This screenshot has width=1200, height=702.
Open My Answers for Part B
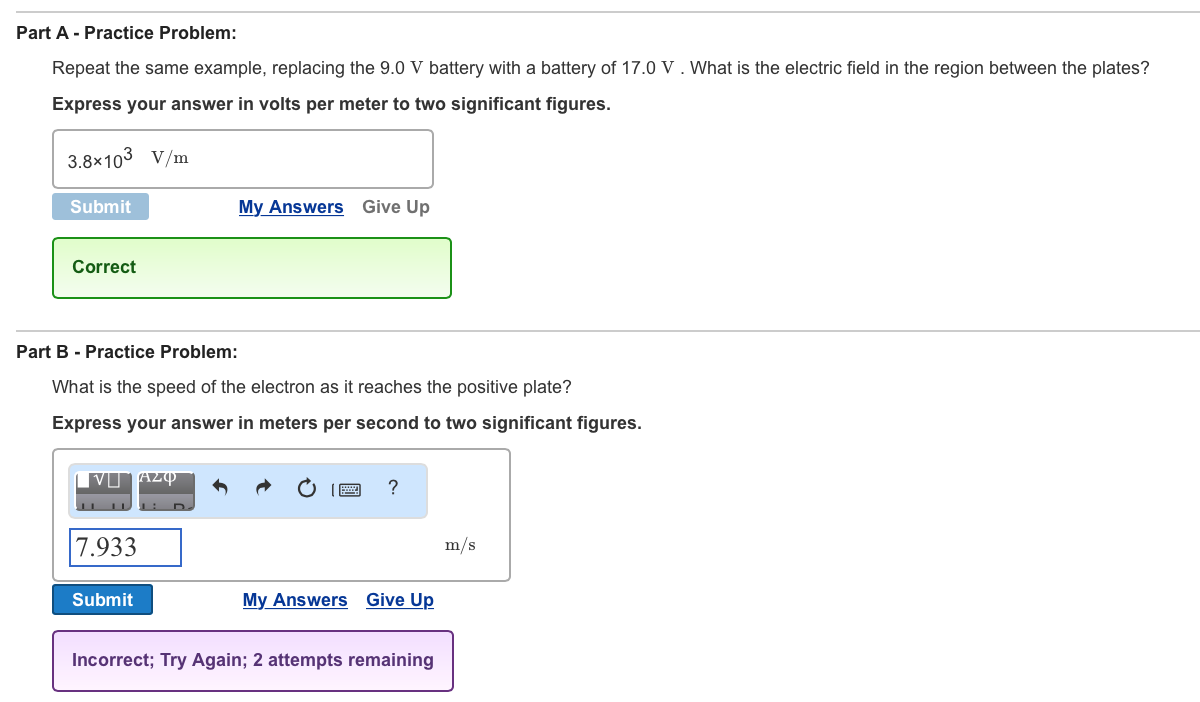294,599
